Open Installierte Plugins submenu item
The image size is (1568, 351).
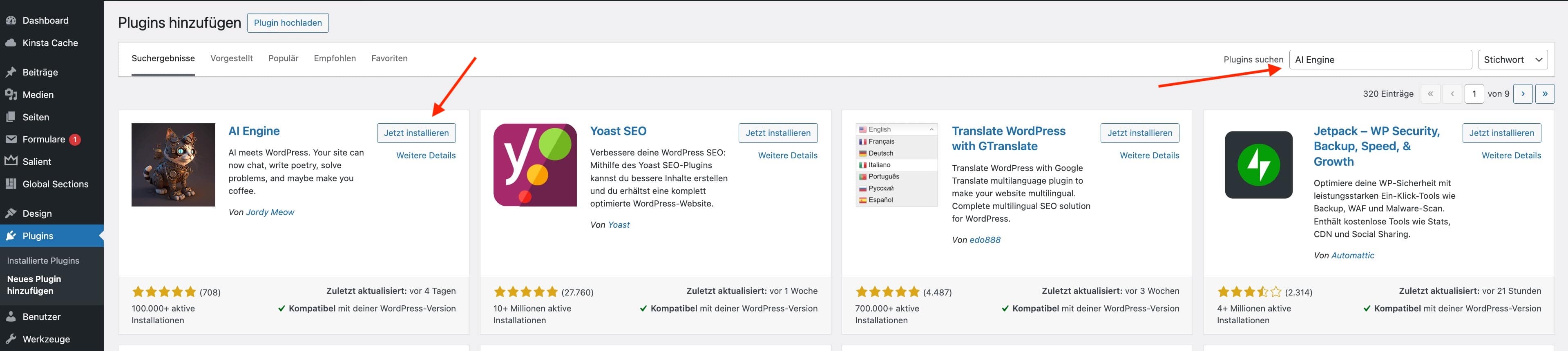tap(43, 260)
